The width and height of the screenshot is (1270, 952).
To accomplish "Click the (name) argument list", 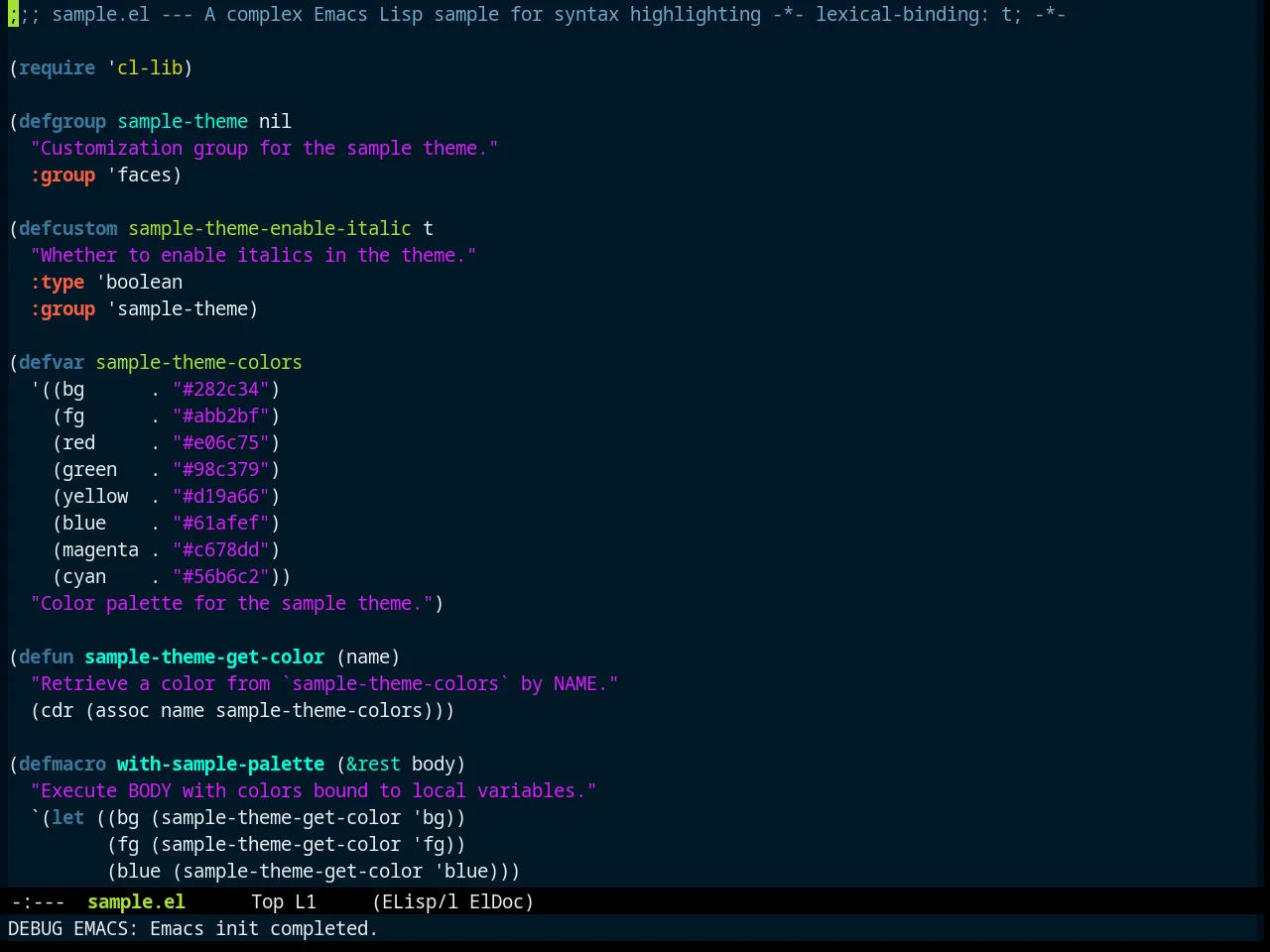I will (x=368, y=656).
